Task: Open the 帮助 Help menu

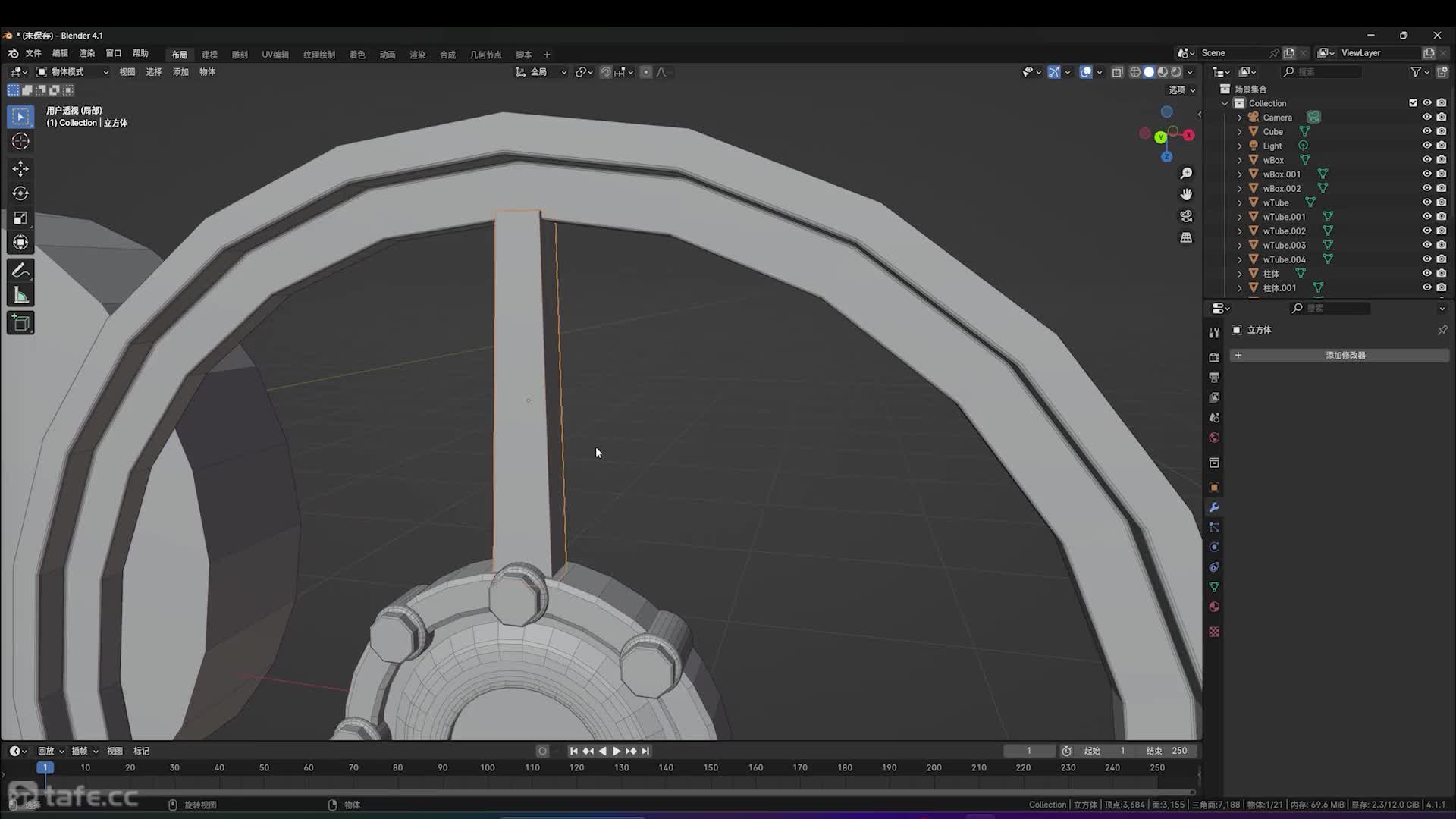Action: click(140, 53)
